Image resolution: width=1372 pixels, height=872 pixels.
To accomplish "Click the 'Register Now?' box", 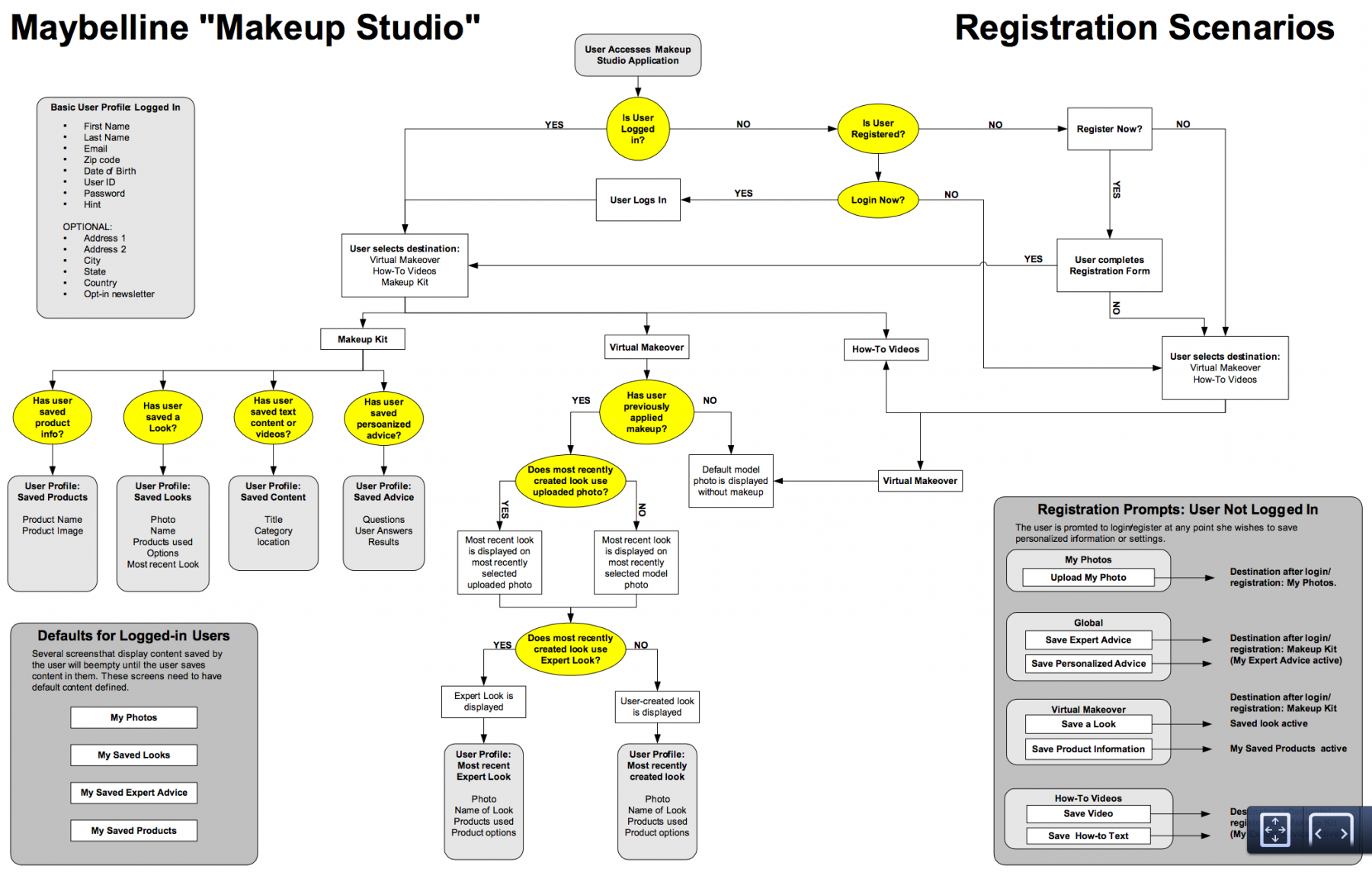I will (1110, 129).
